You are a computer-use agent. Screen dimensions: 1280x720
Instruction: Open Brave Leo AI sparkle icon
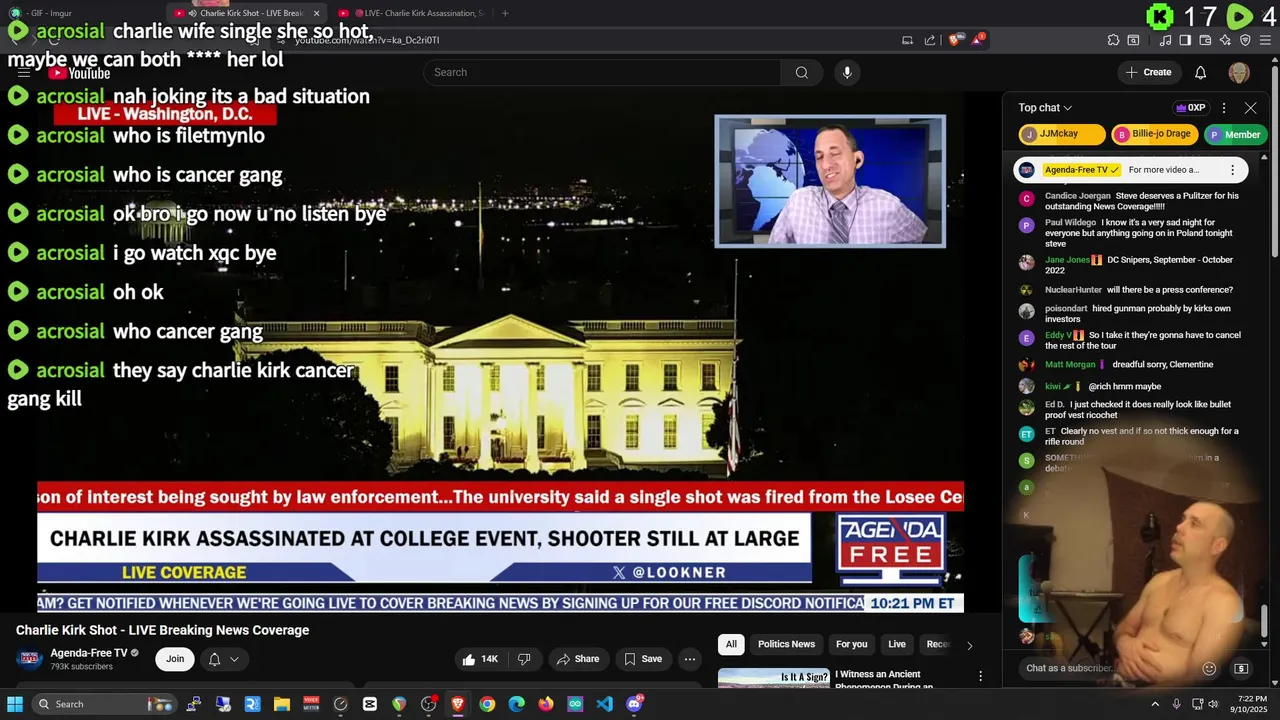point(1225,40)
